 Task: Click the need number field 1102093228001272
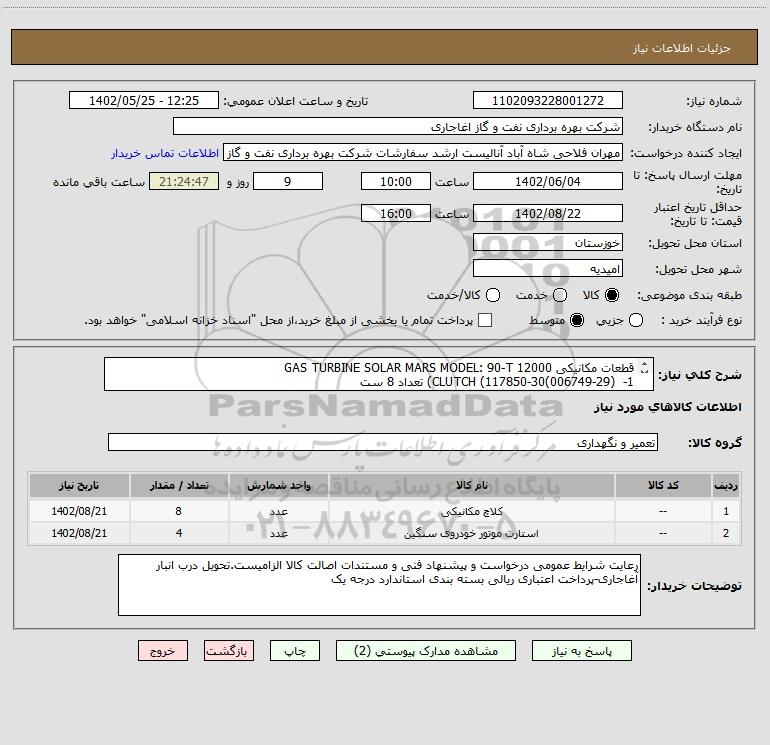(x=548, y=101)
